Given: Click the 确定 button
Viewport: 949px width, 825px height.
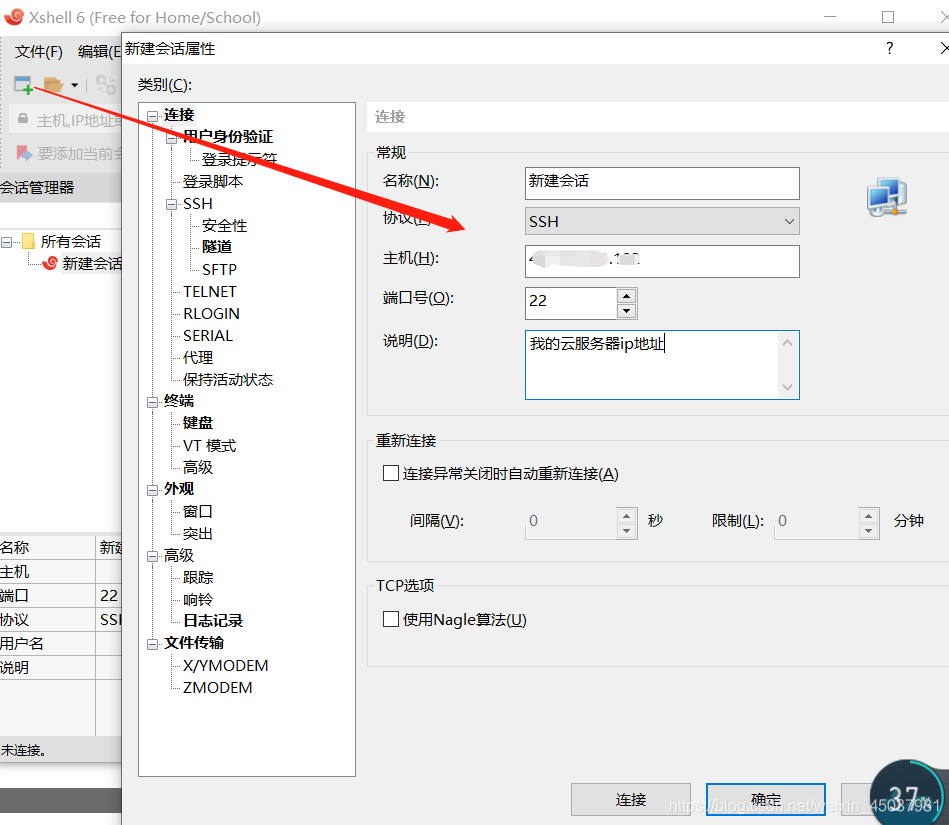Looking at the screenshot, I should pyautogui.click(x=766, y=800).
